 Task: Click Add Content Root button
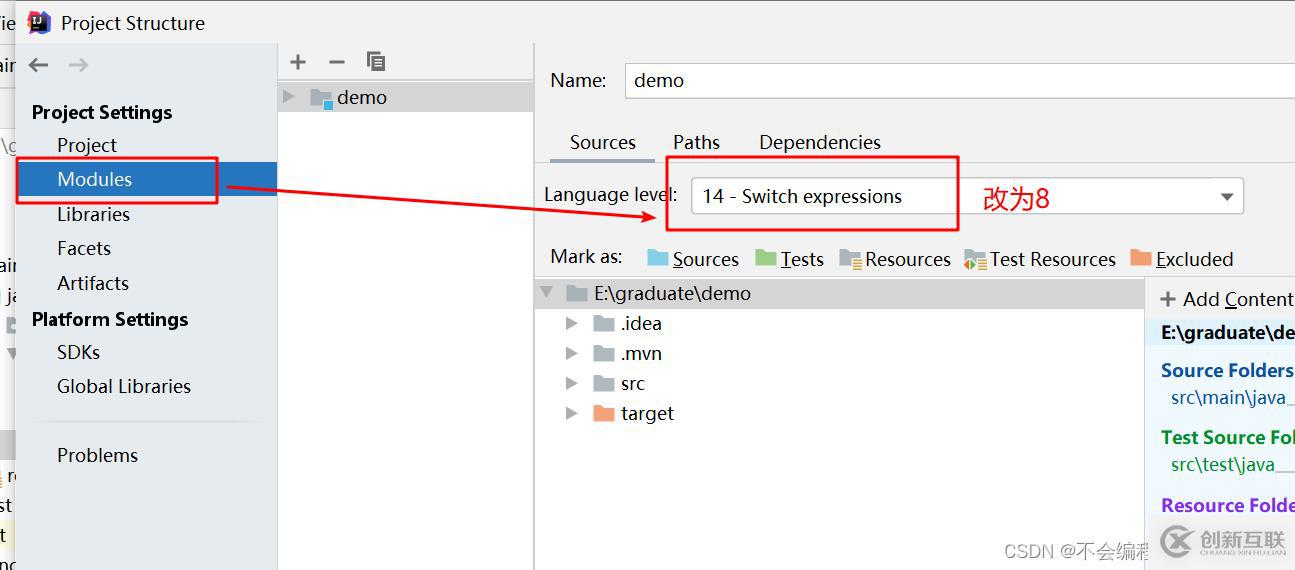1227,299
